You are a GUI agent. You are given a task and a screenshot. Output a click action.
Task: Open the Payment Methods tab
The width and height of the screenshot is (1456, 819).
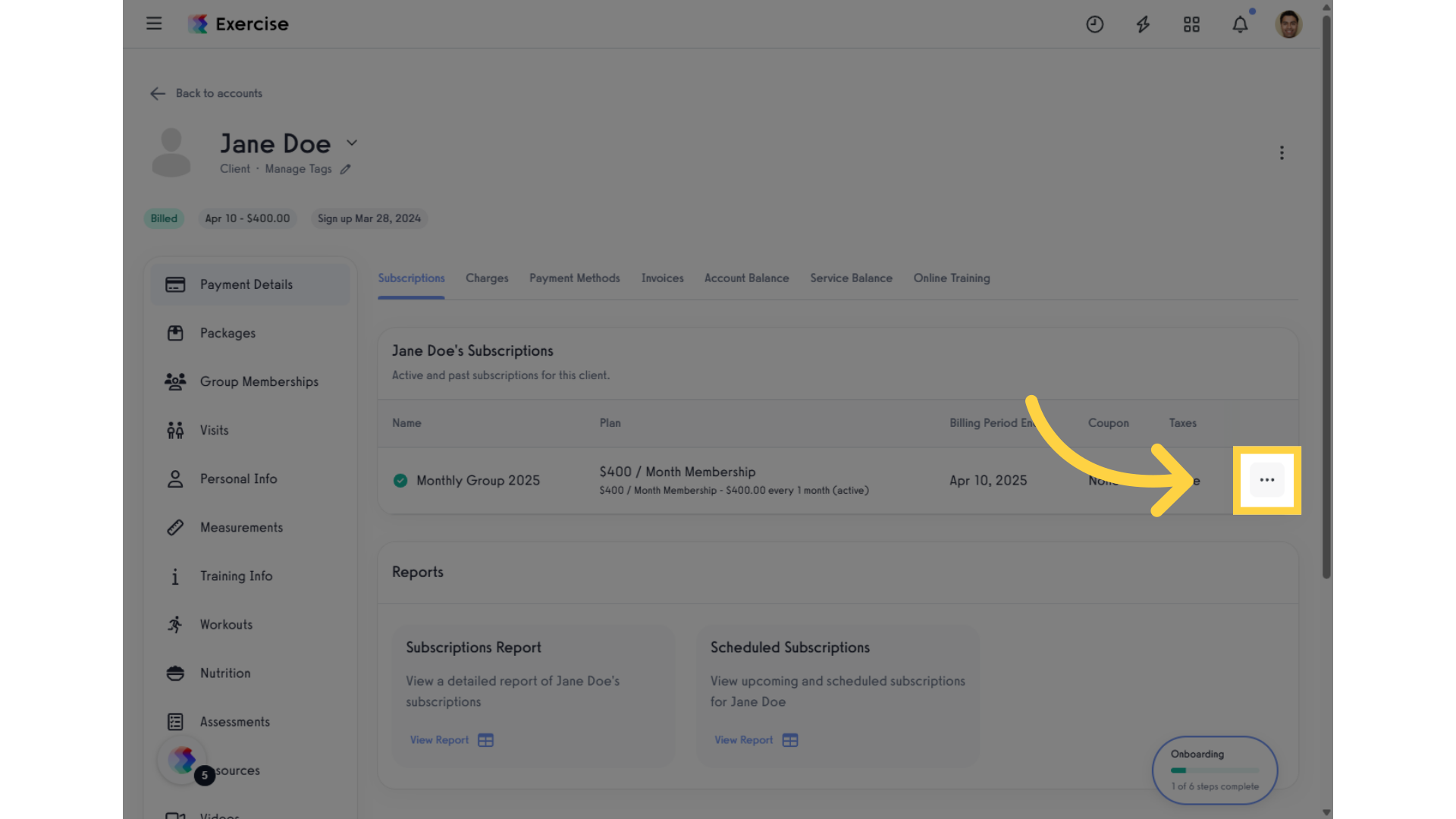point(575,278)
